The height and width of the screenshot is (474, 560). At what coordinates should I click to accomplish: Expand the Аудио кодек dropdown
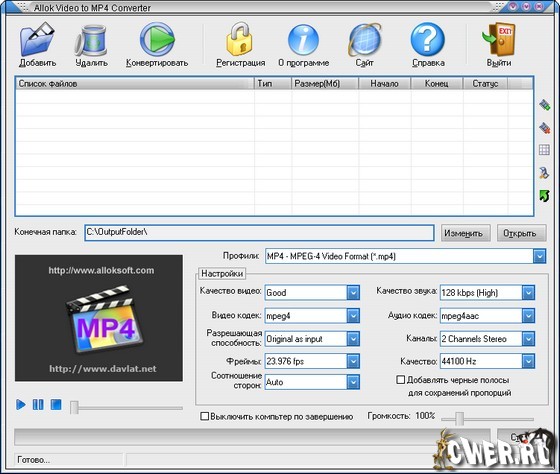click(x=528, y=316)
